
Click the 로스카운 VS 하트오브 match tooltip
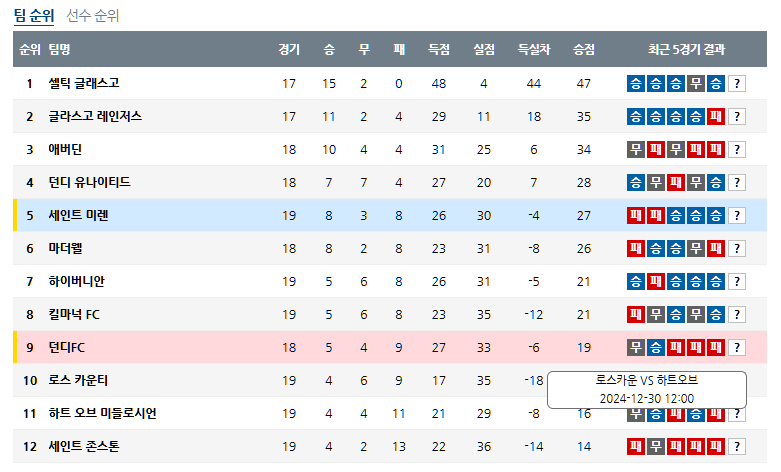(647, 390)
